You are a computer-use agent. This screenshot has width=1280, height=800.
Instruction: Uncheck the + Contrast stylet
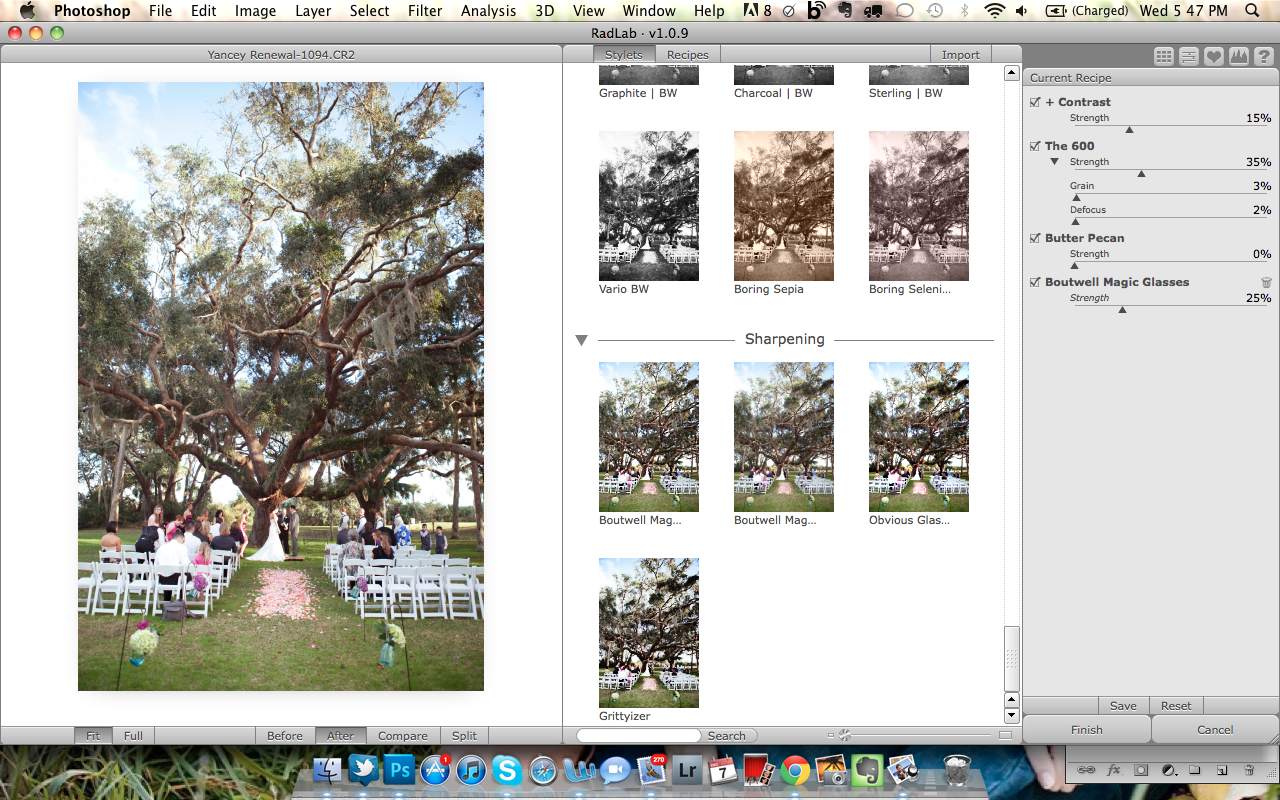1035,102
